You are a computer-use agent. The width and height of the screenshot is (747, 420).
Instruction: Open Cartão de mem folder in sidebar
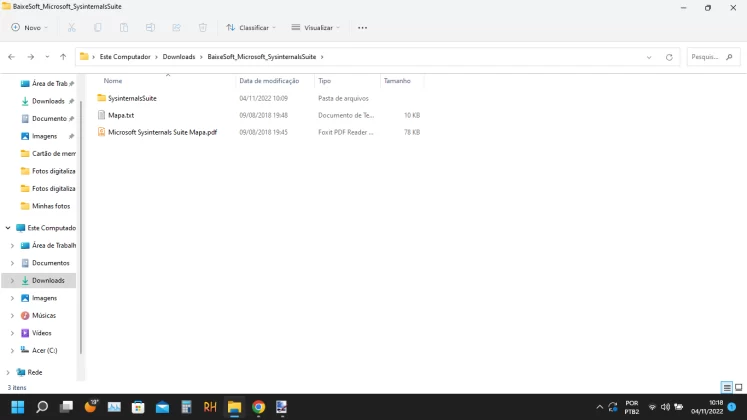point(48,153)
